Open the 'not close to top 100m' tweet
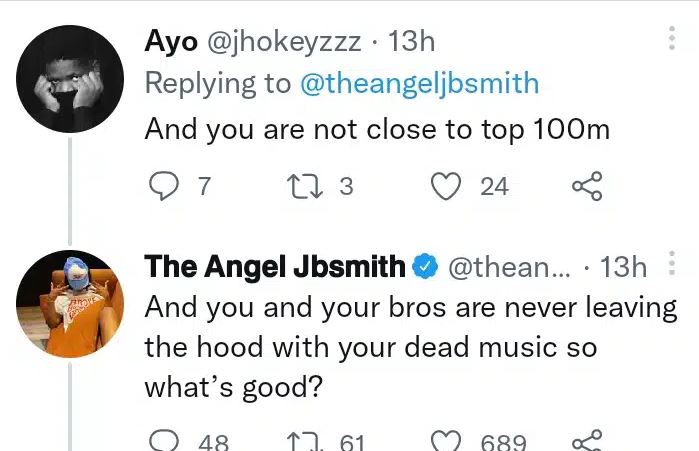 (377, 129)
